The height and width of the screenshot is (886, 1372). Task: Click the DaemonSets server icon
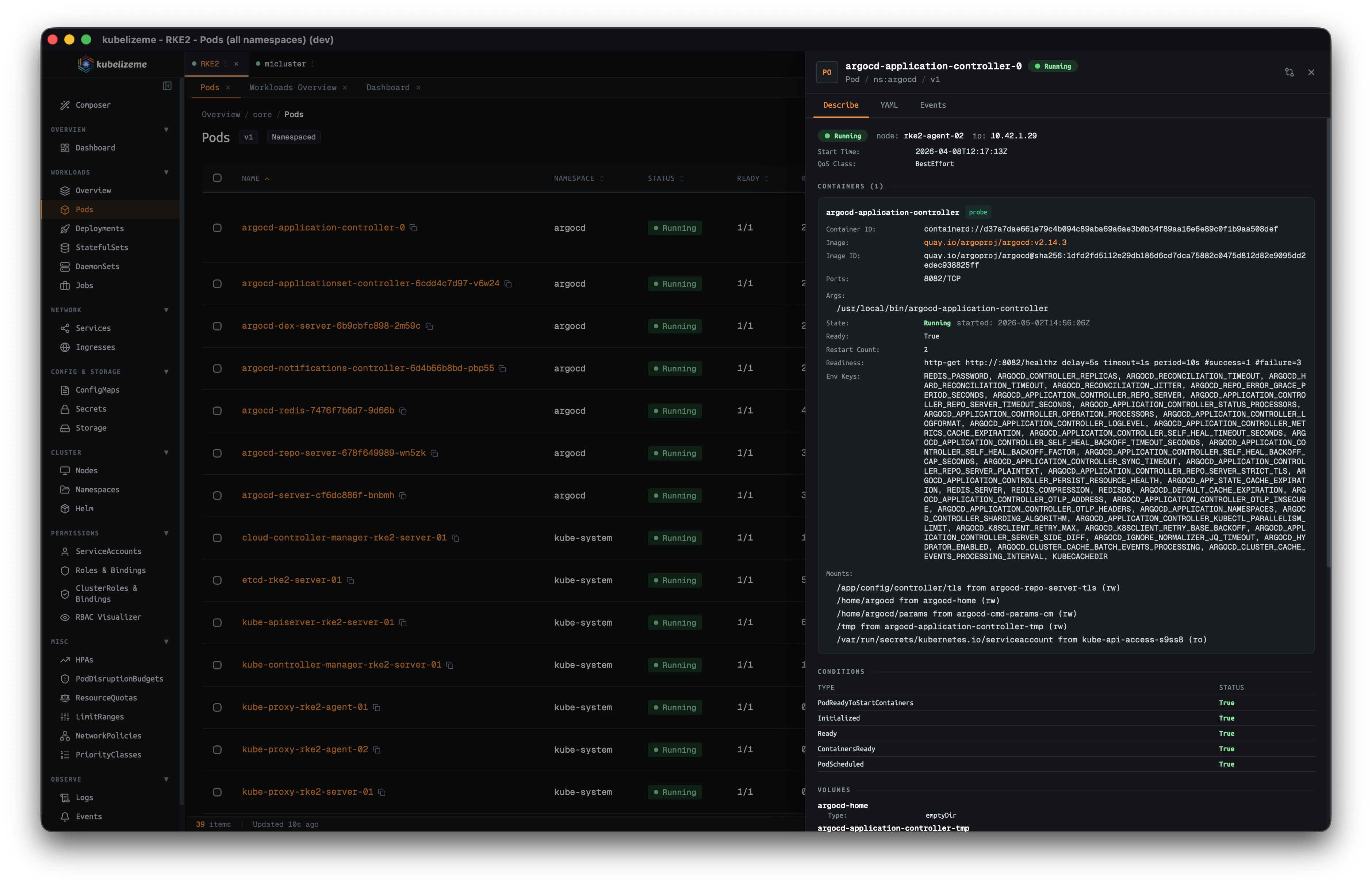coord(65,266)
